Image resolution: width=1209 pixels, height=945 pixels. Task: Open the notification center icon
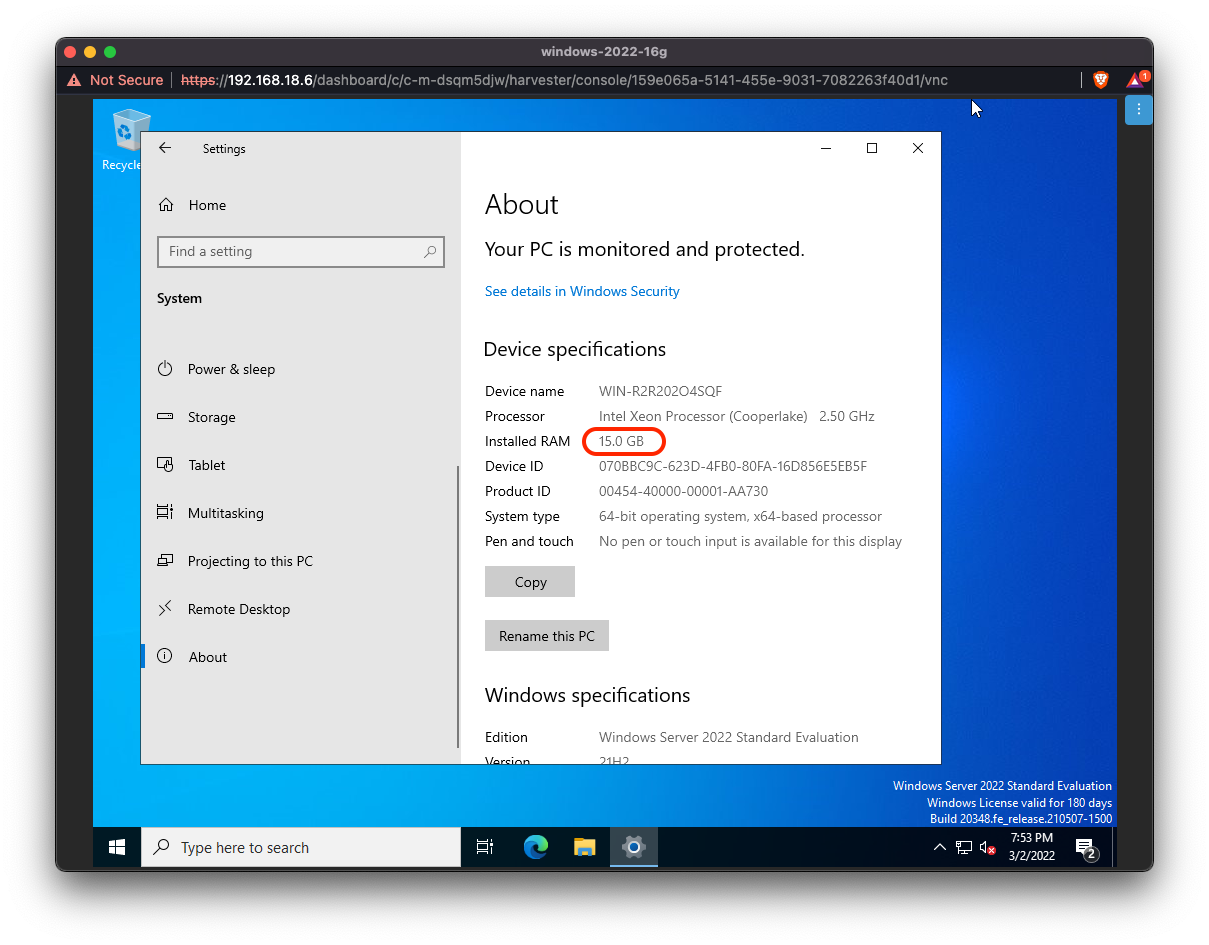(x=1086, y=849)
